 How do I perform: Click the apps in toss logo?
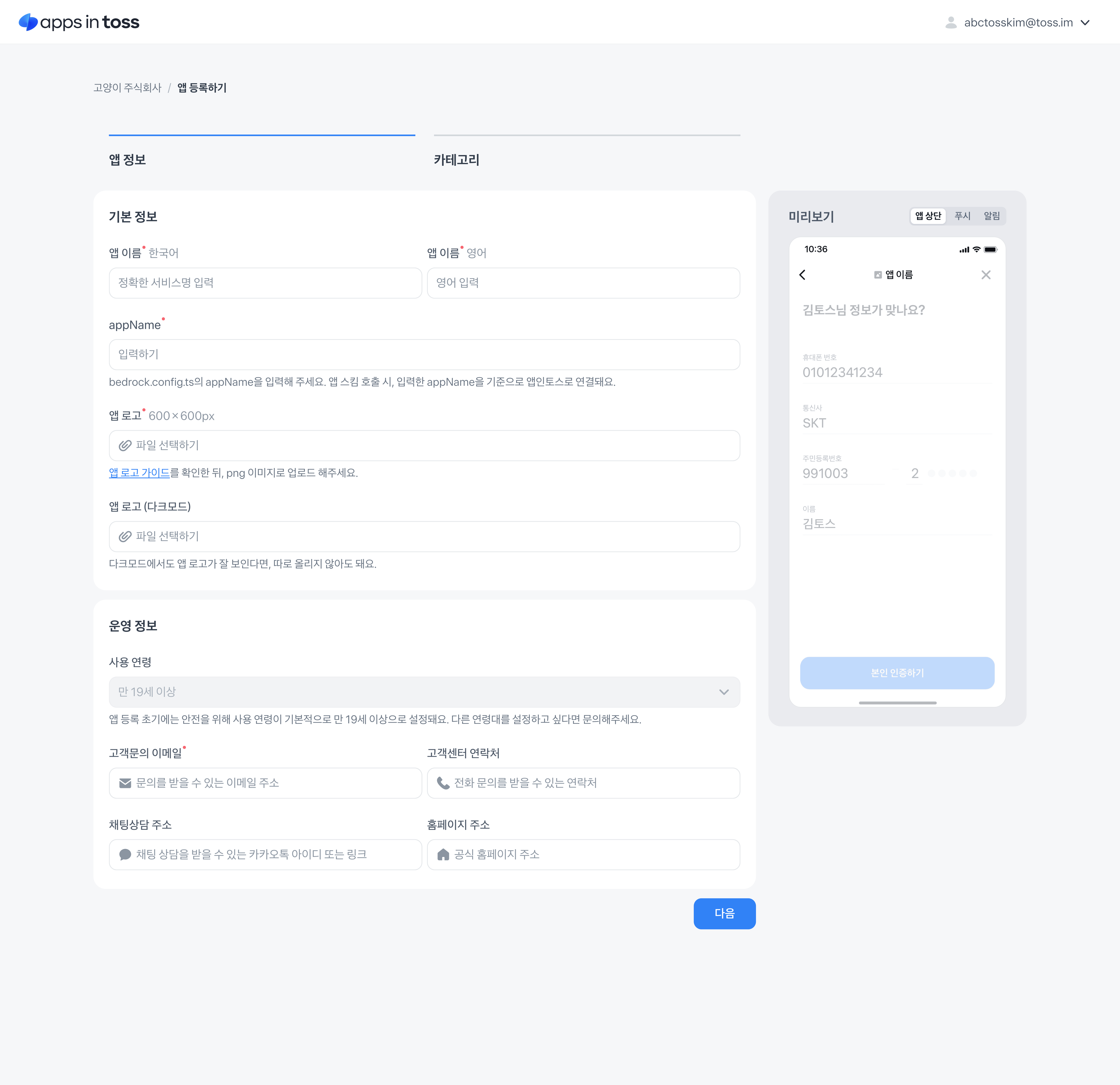(79, 22)
